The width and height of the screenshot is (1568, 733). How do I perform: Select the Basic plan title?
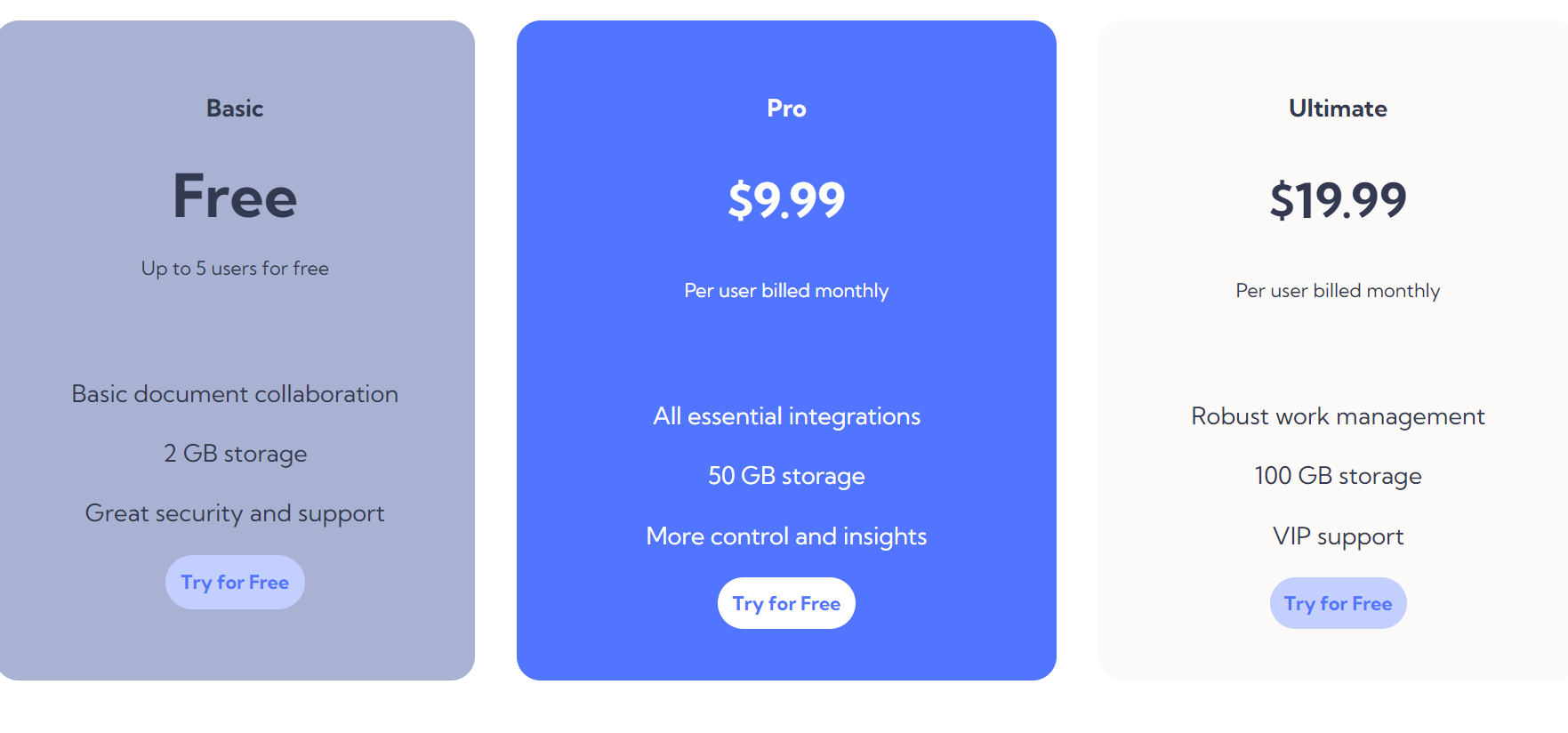click(x=235, y=109)
